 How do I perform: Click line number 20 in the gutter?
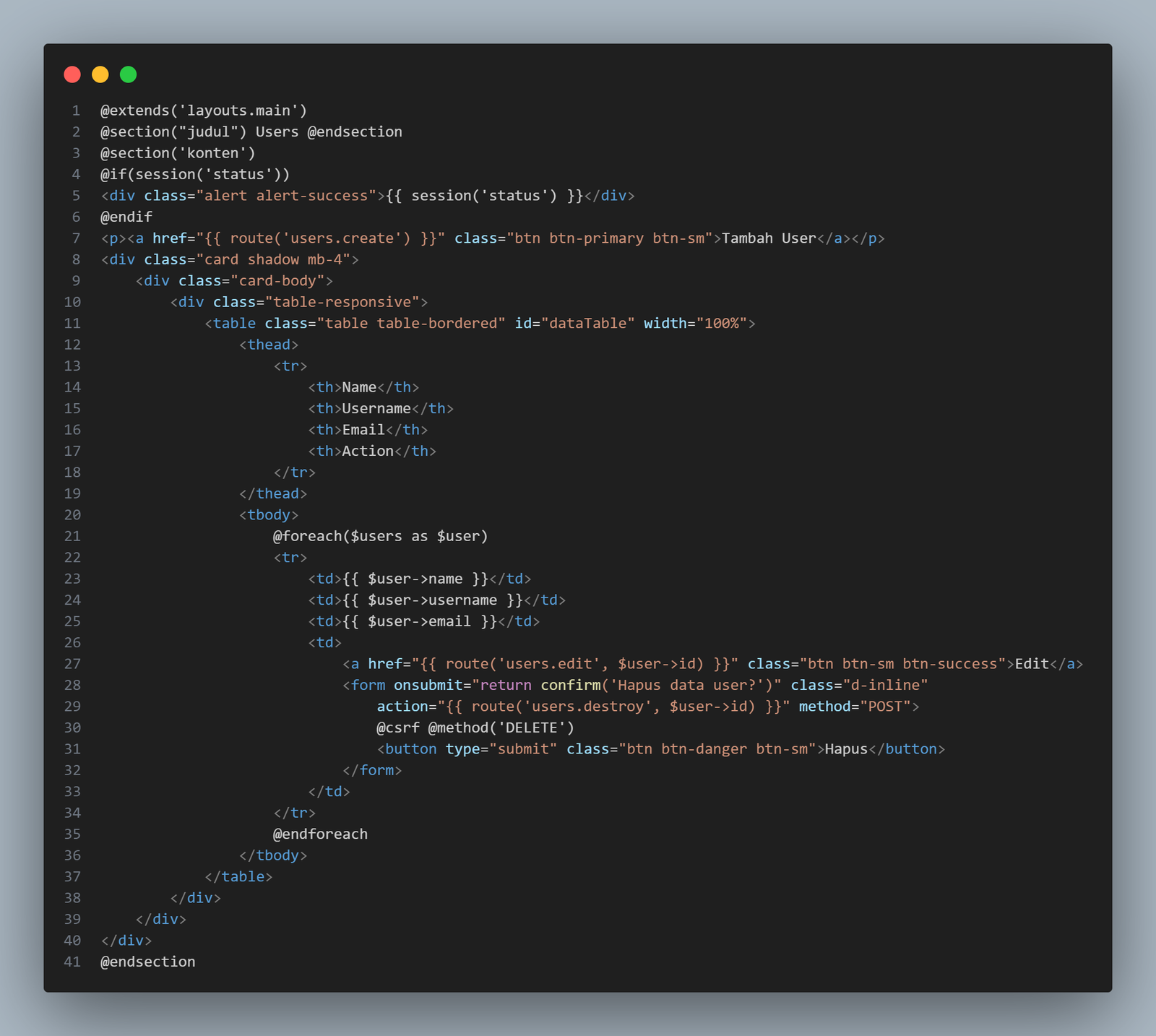coord(72,515)
